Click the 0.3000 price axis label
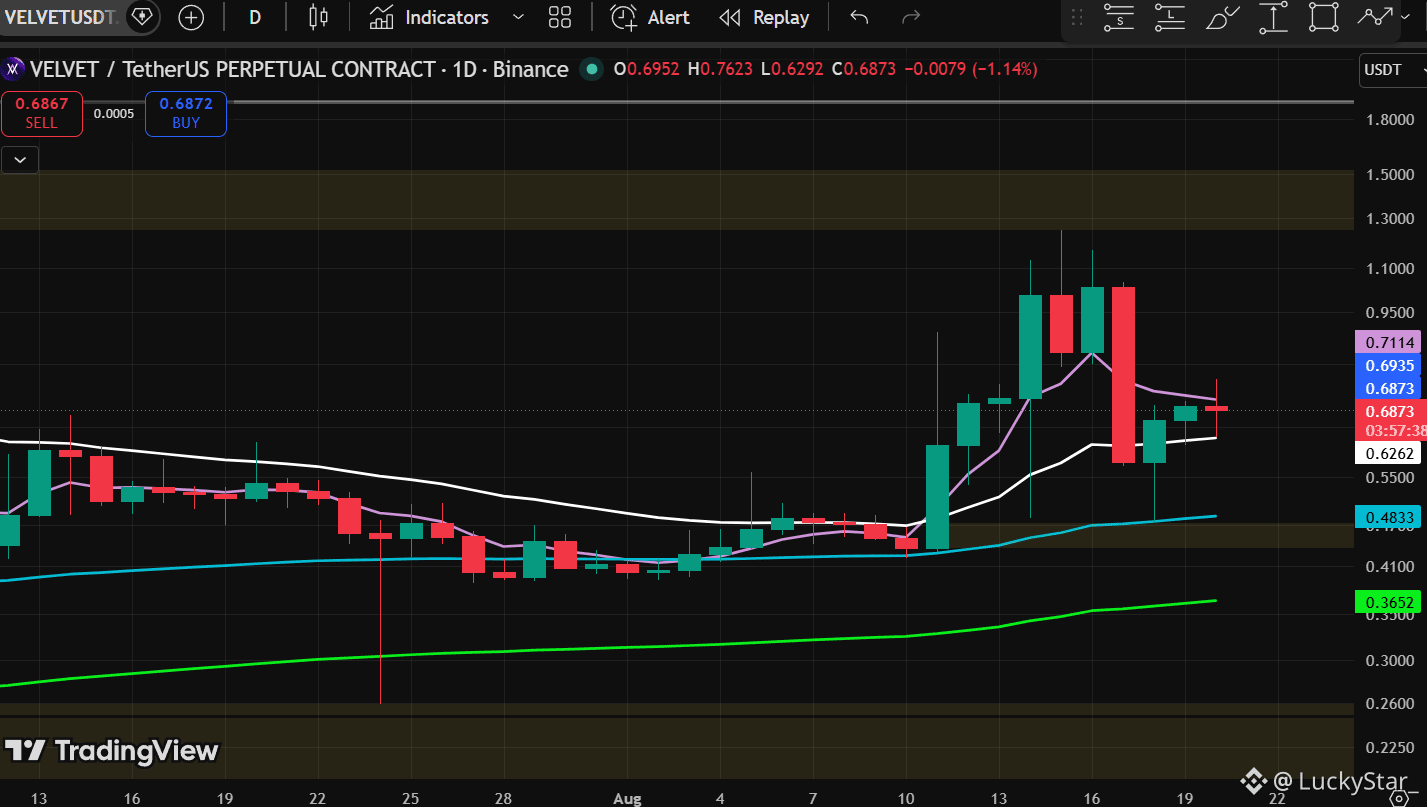This screenshot has width=1427, height=807. click(1390, 660)
